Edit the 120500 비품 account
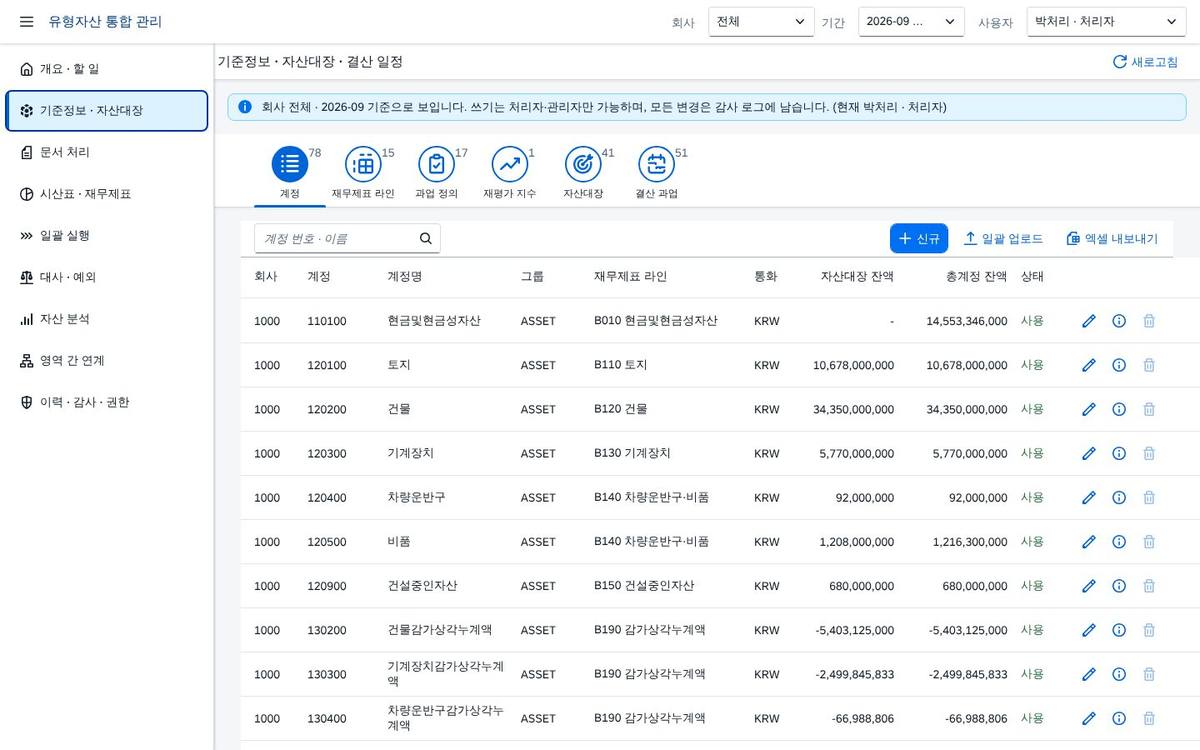1200x750 pixels. (1089, 541)
